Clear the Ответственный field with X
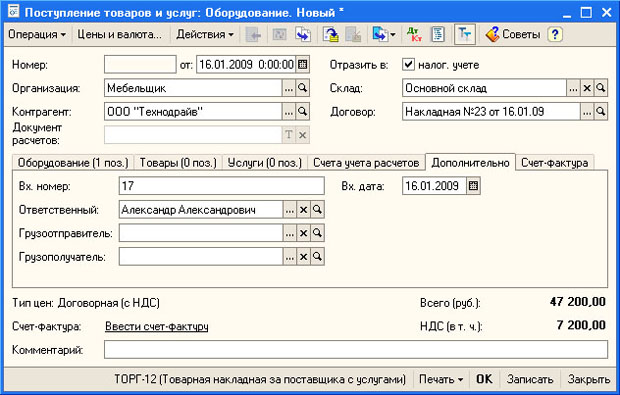Viewport: 620px width, 395px height. click(303, 210)
